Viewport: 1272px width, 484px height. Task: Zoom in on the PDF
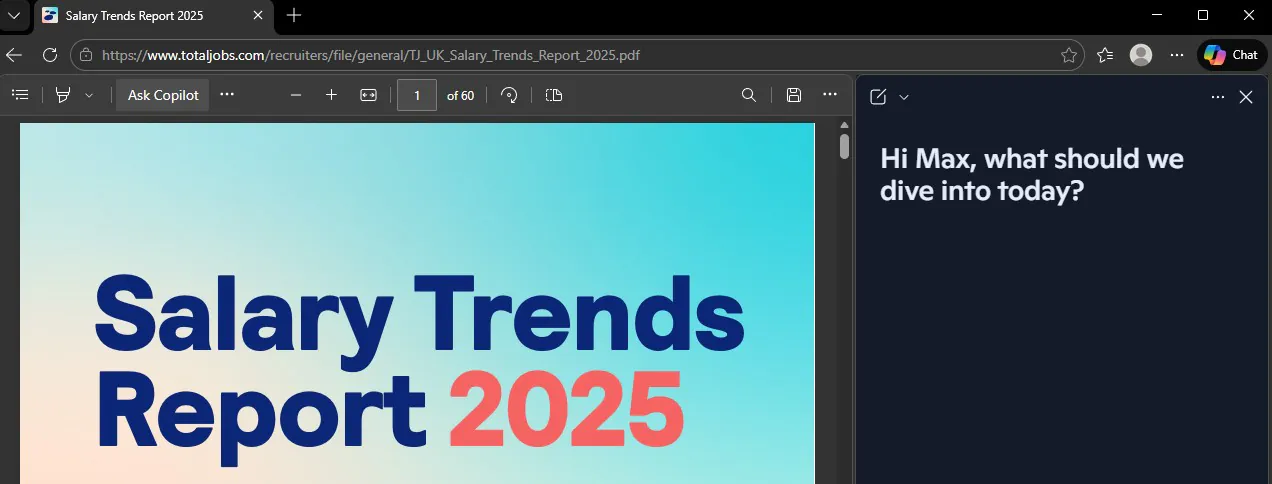(x=332, y=95)
